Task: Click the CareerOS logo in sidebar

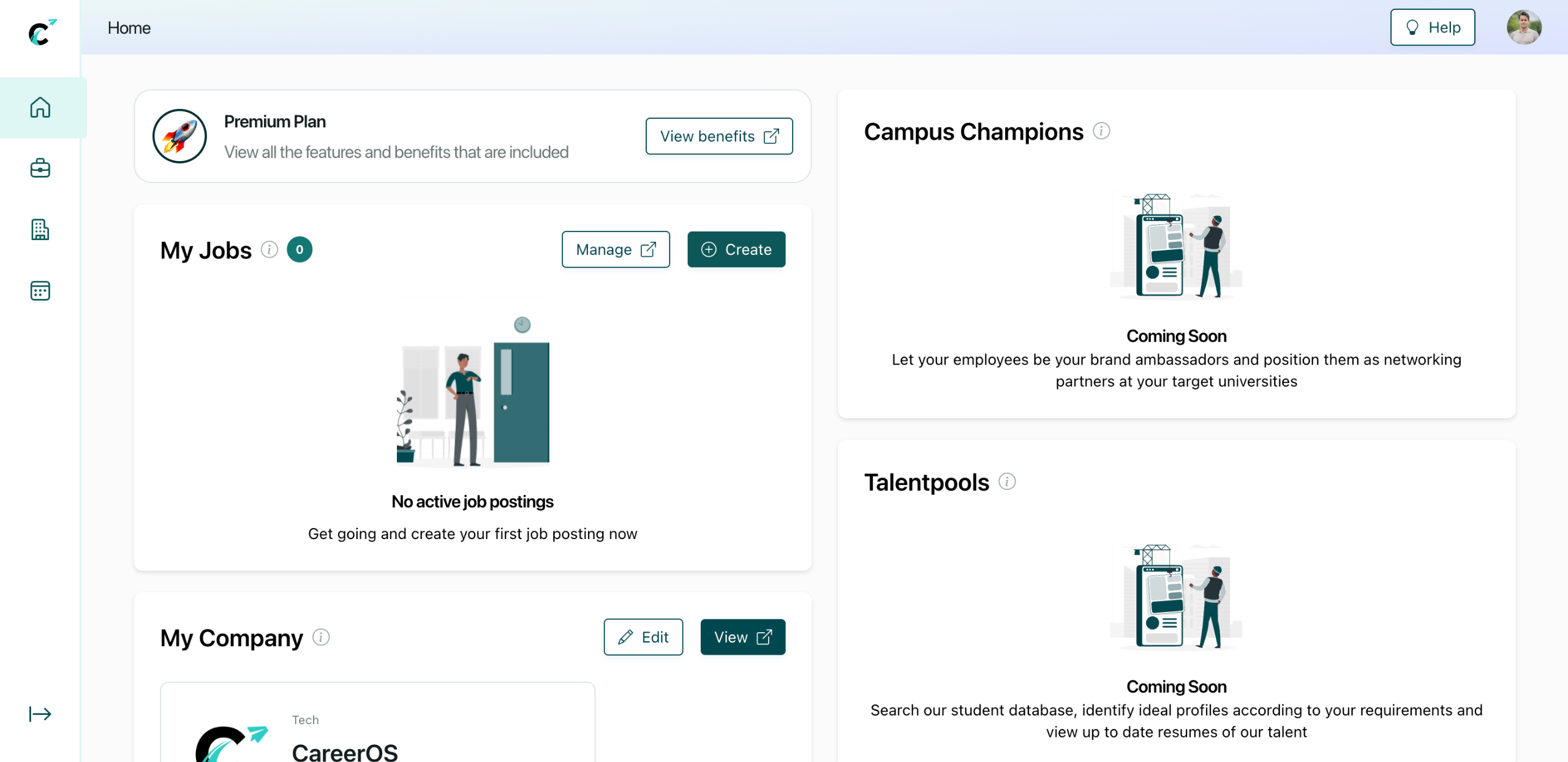Action: (42, 32)
